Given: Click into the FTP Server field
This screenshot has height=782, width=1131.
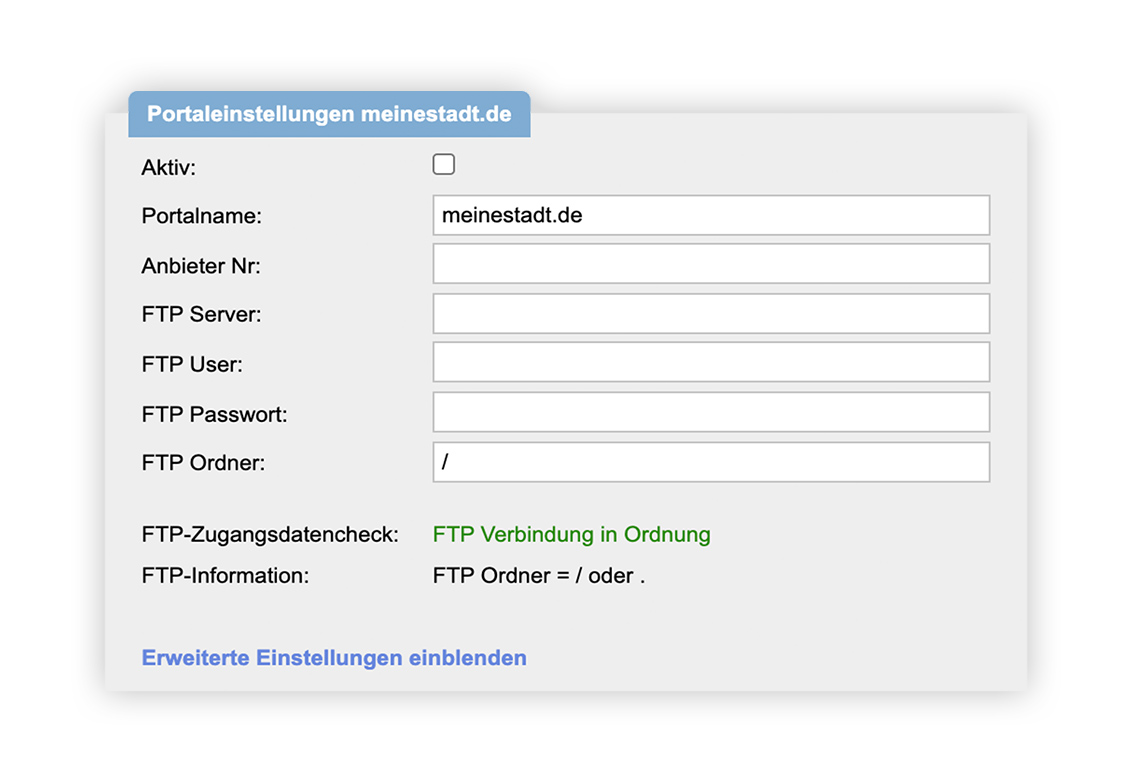Looking at the screenshot, I should (x=711, y=313).
